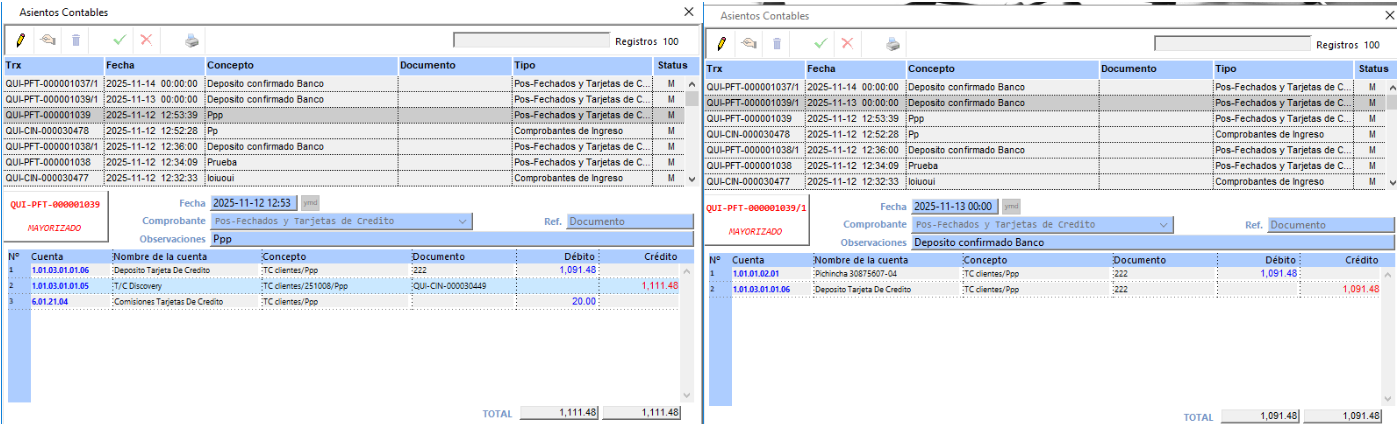Select the Prueba row in right window list

coord(924,166)
